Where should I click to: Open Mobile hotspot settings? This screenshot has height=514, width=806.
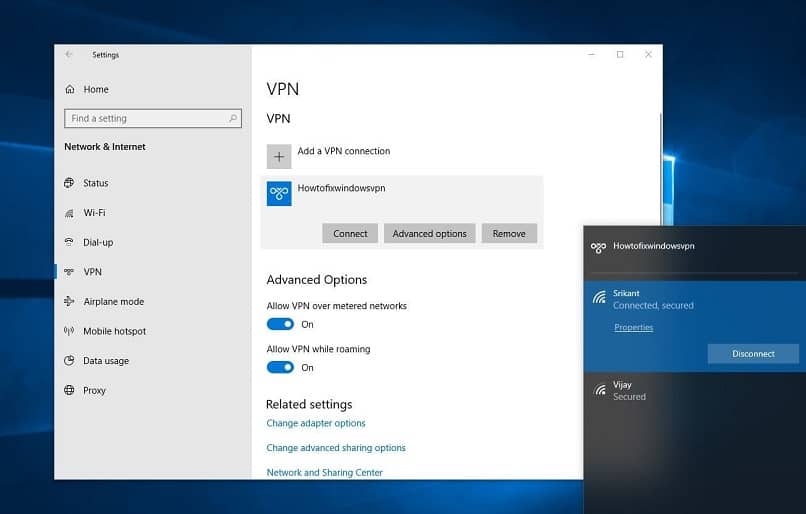coord(114,331)
